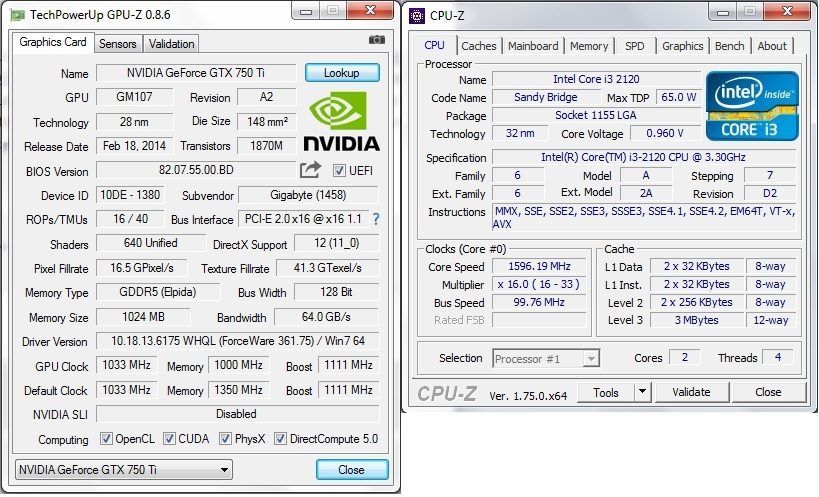Click the Package value Socket 1155 LGA
This screenshot has height=497, width=819.
point(596,115)
